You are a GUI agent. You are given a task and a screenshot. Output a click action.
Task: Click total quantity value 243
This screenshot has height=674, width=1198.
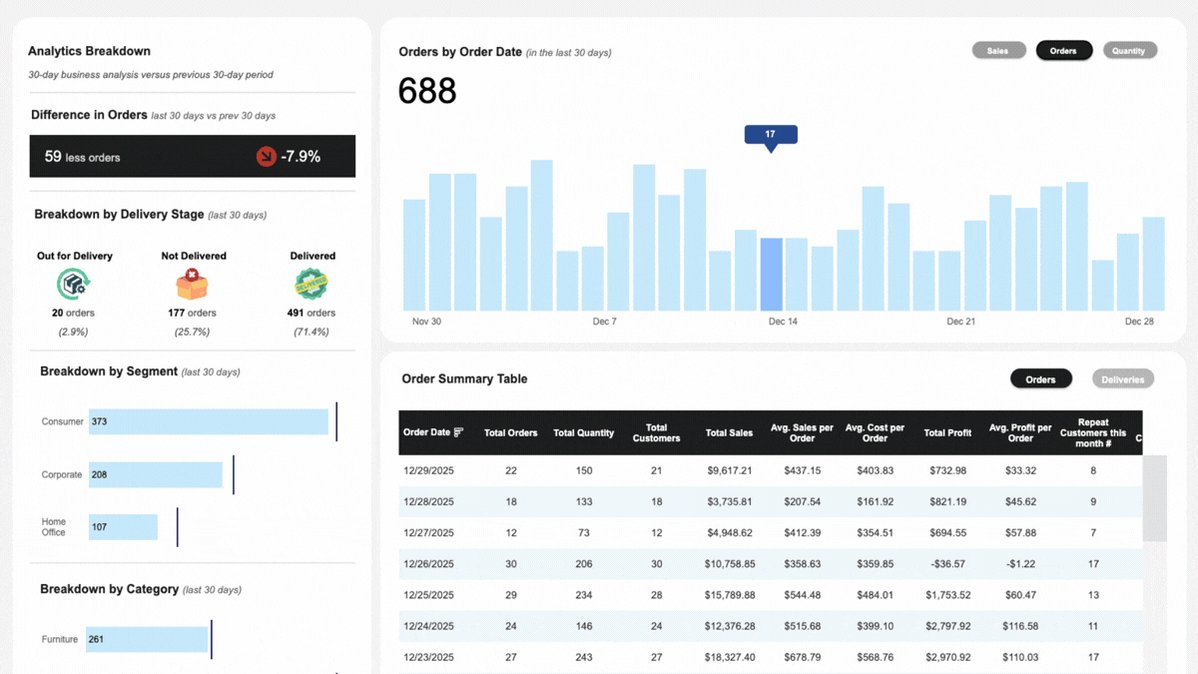click(584, 657)
